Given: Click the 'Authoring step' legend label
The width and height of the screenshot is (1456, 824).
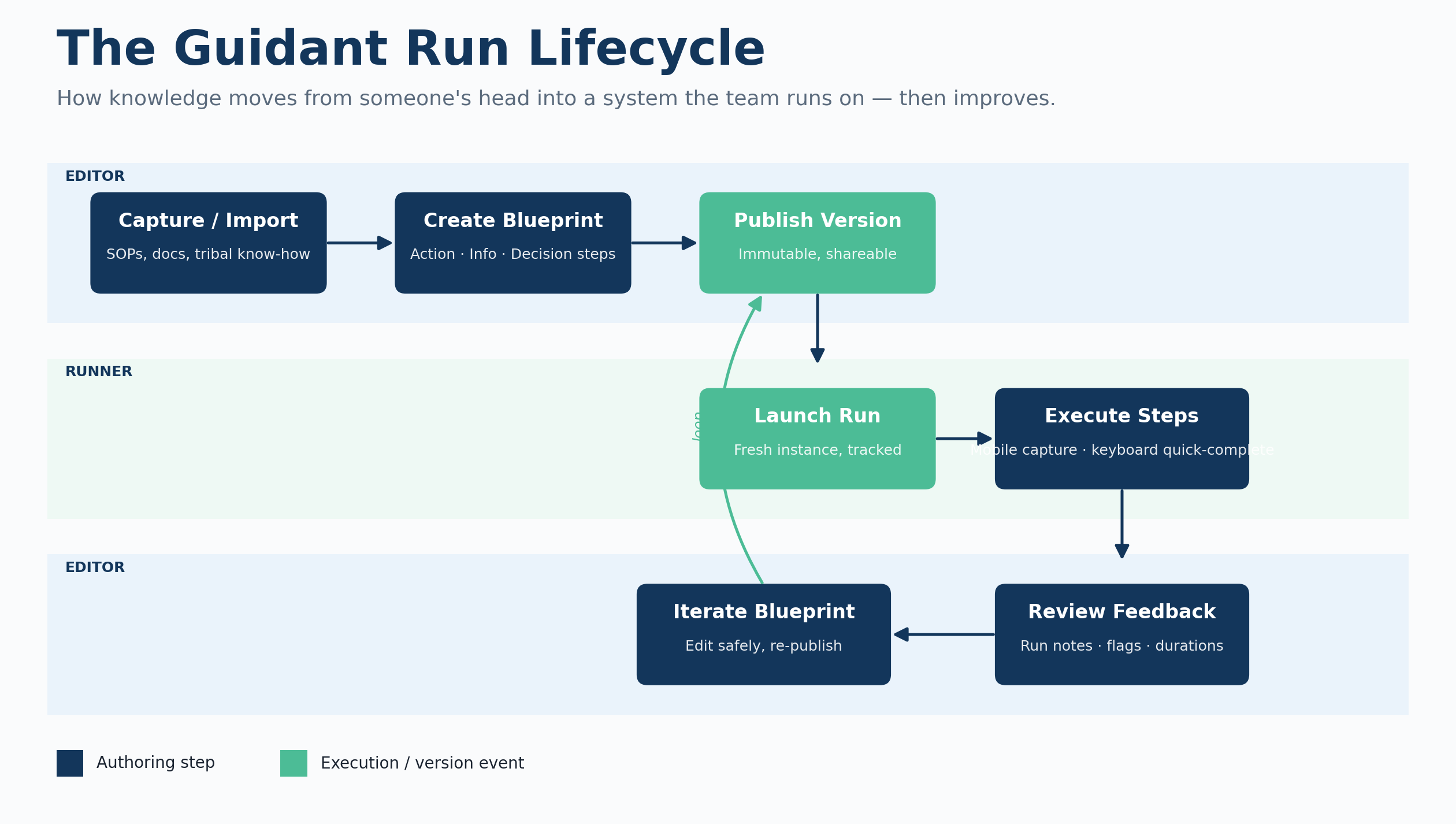Looking at the screenshot, I should 155,763.
